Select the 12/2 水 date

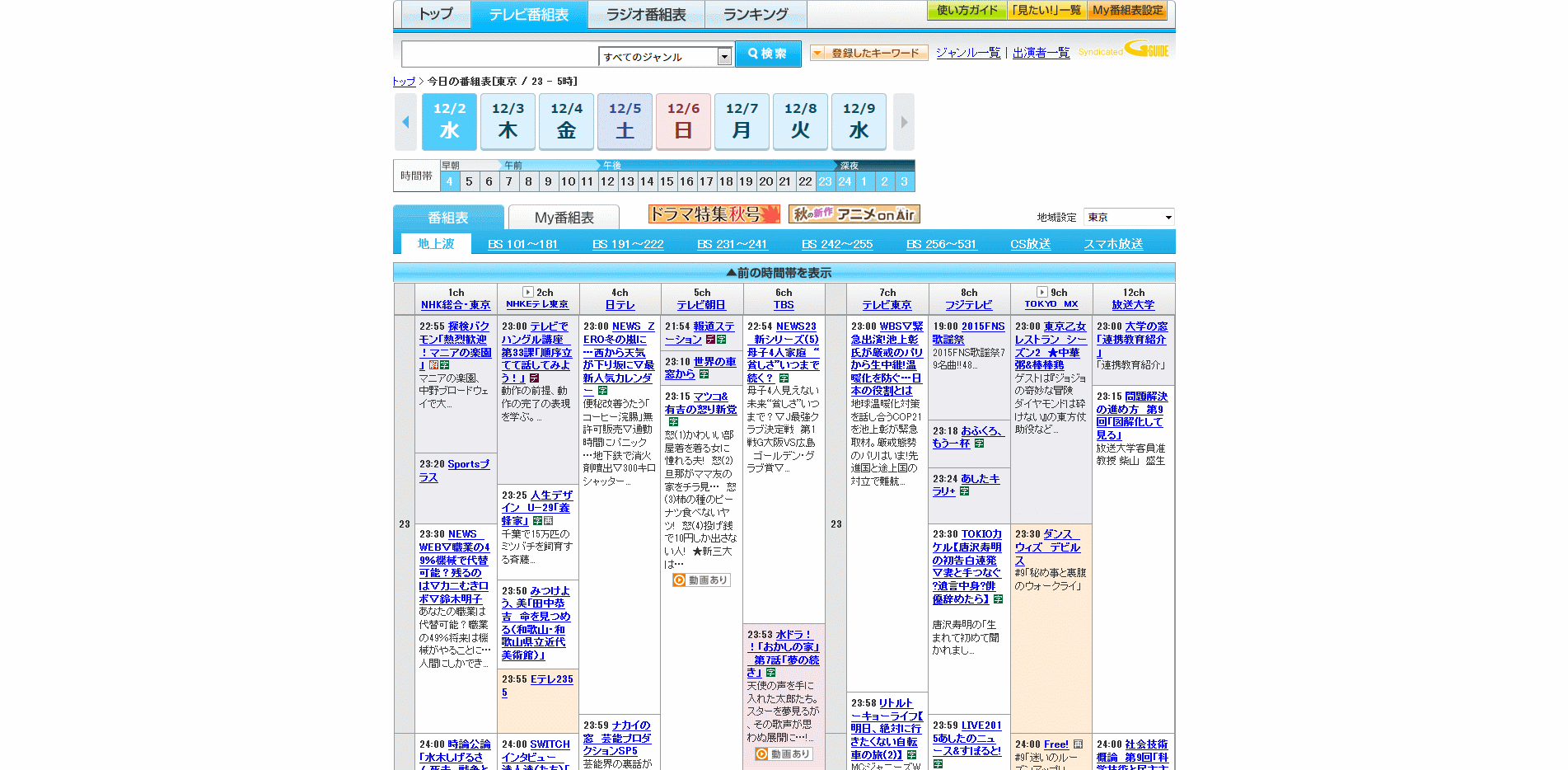(x=450, y=122)
